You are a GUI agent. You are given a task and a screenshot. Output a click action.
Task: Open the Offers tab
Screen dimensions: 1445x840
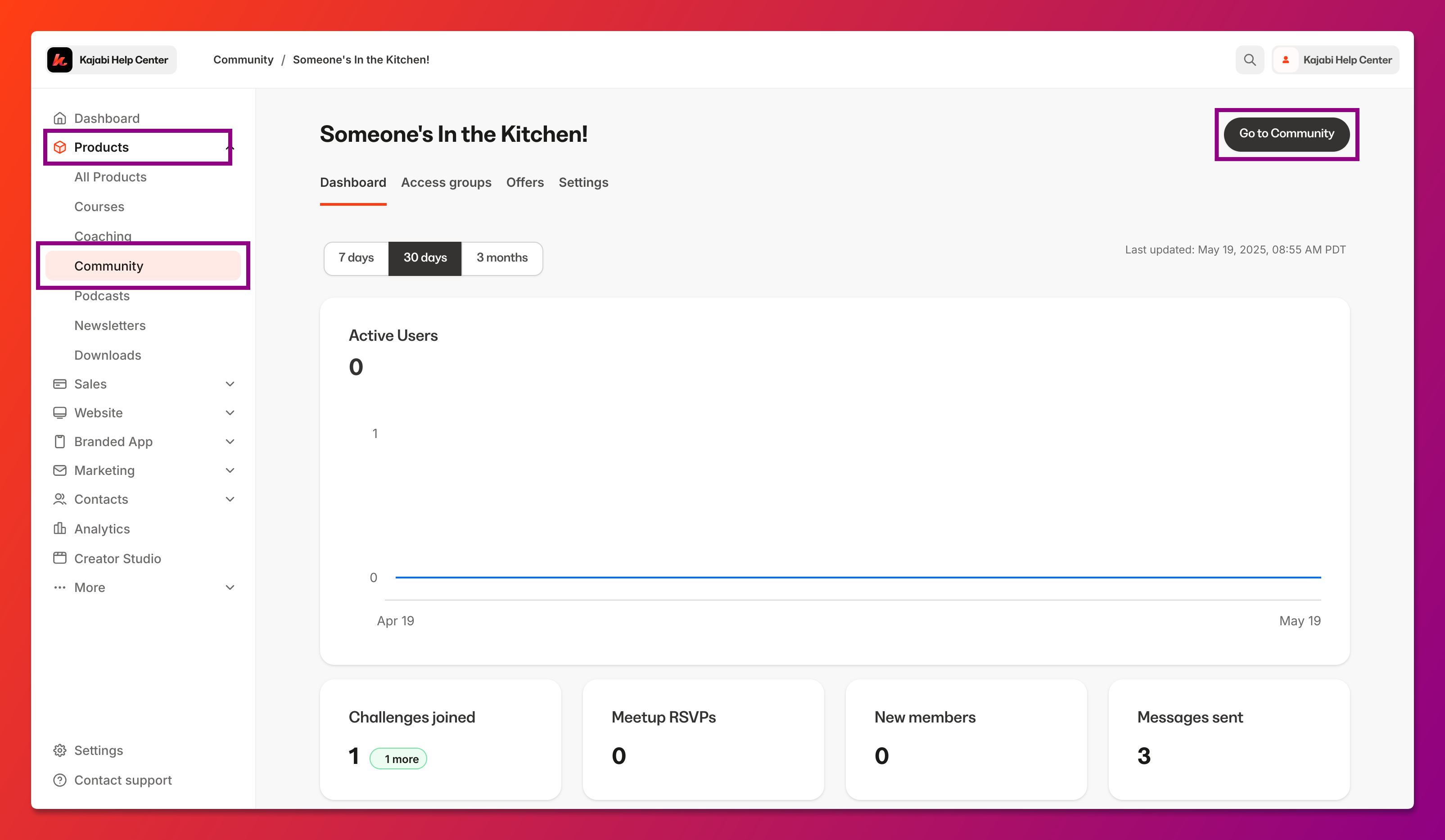(x=525, y=182)
